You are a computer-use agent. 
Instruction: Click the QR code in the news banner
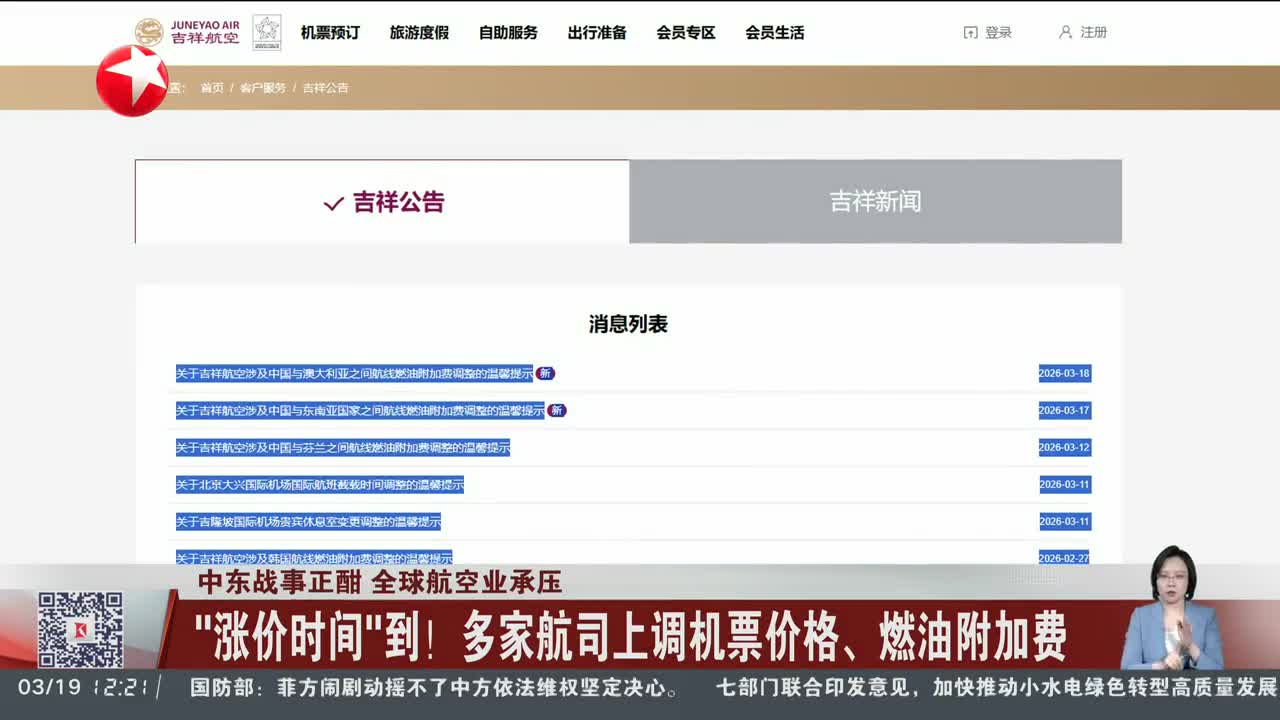[x=80, y=630]
